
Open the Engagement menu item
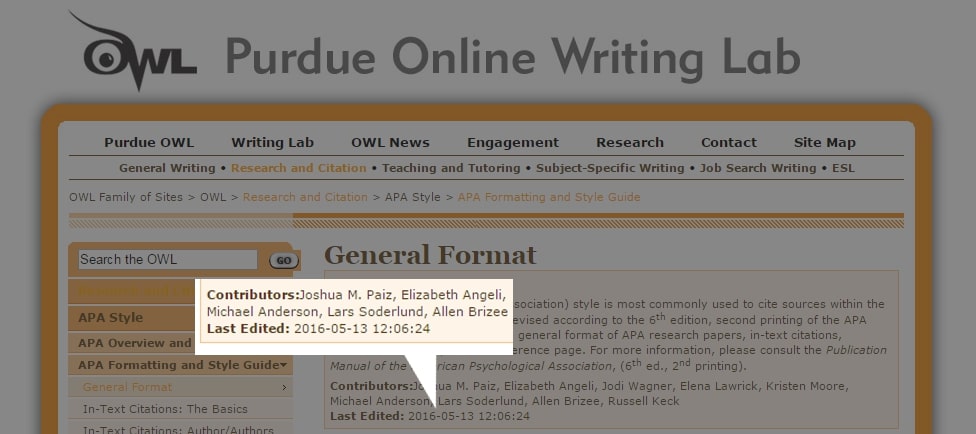513,143
